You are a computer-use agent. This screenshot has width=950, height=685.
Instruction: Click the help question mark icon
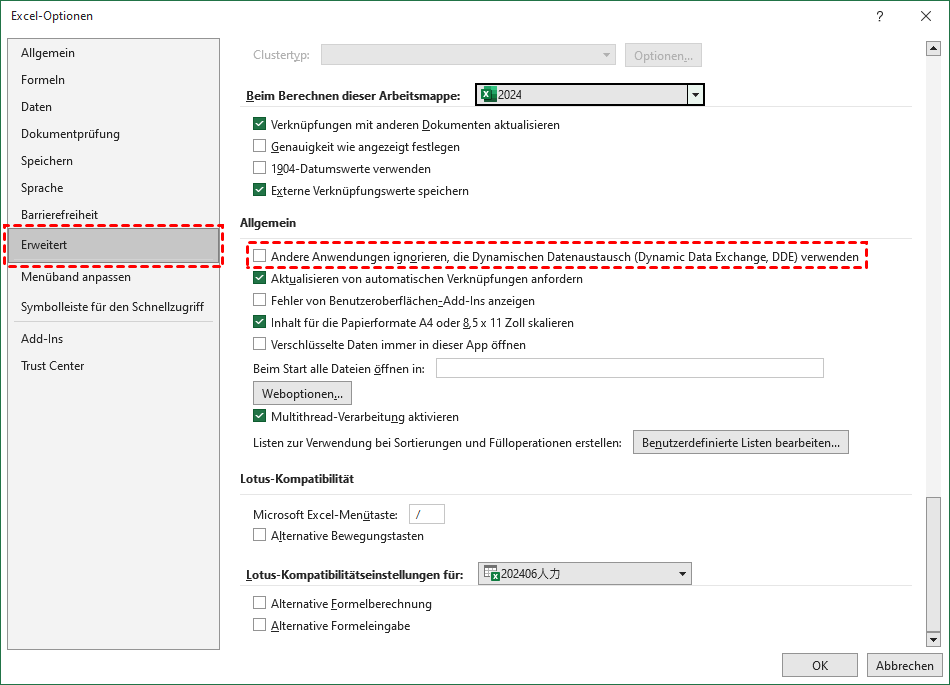tap(878, 16)
